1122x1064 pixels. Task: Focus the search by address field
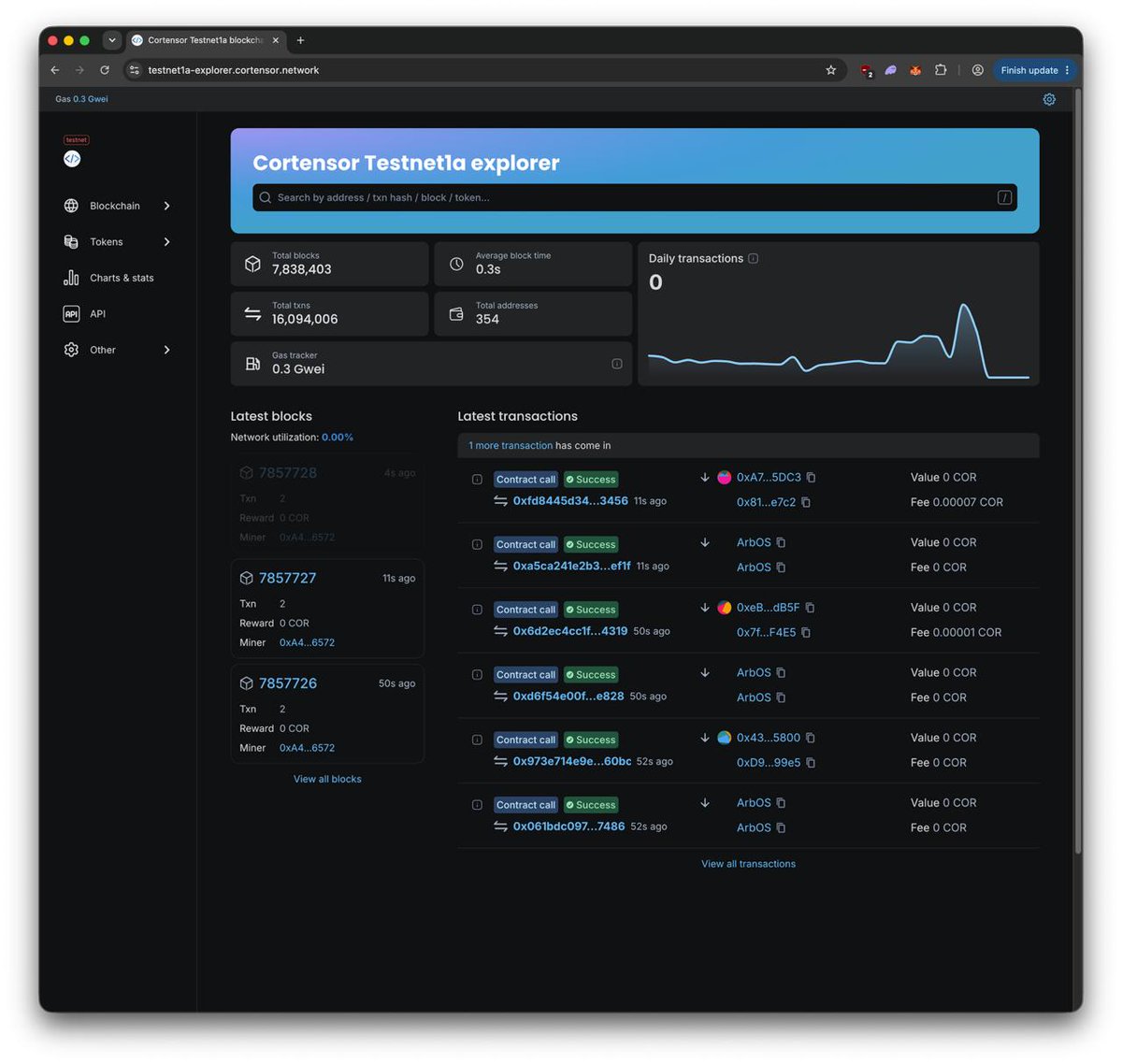point(634,197)
